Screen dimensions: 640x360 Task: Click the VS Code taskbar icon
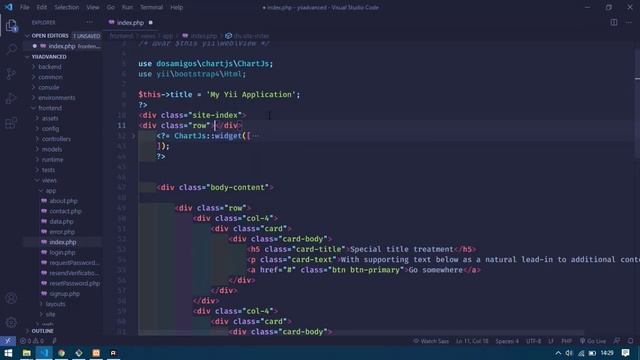(44, 353)
